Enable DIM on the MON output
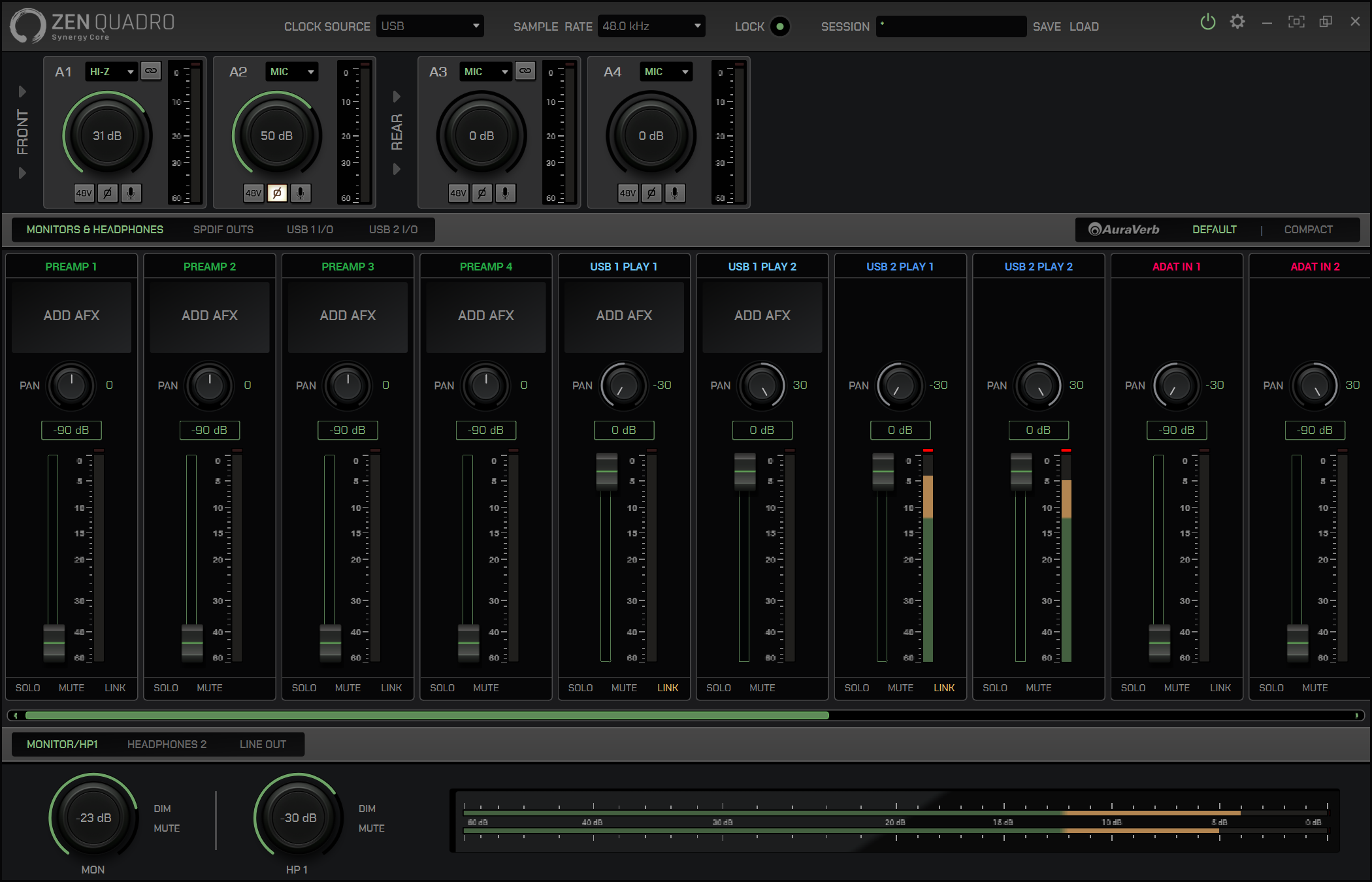The image size is (1372, 882). 162,809
